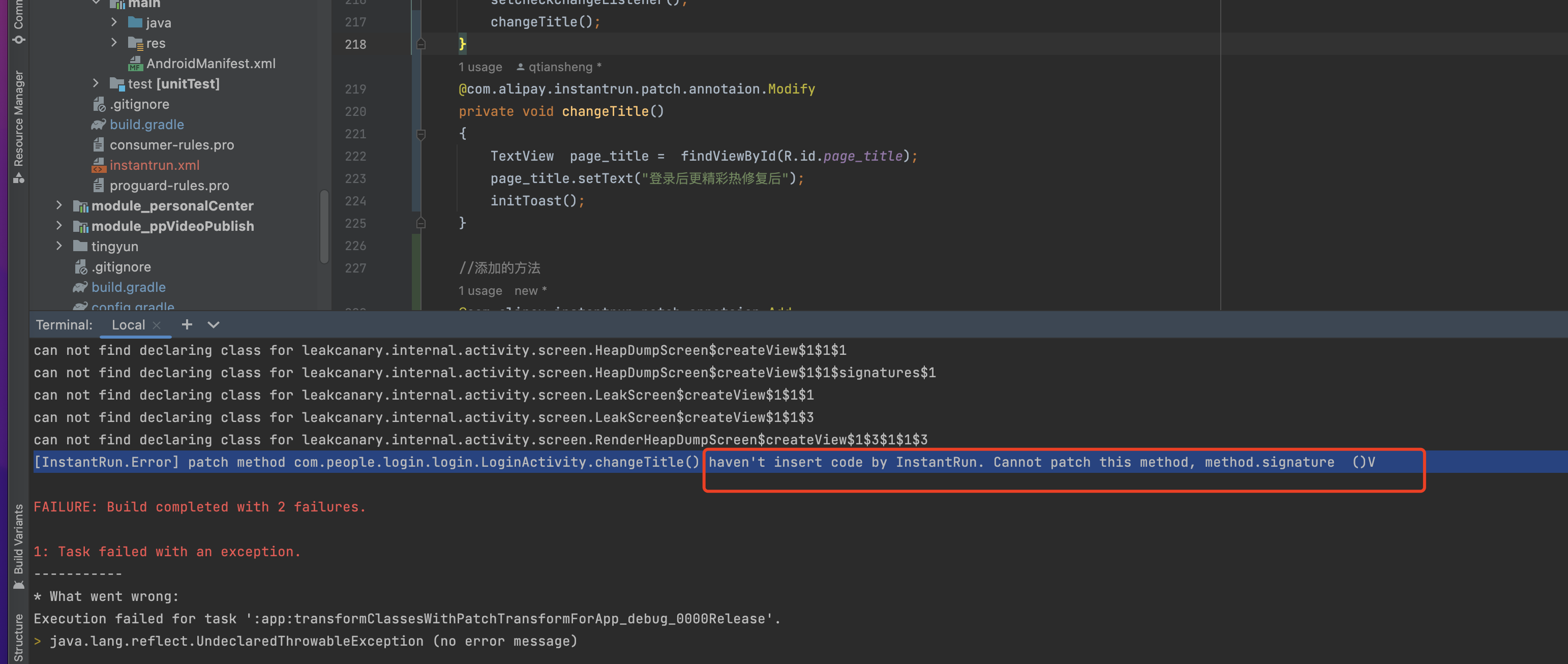Click line number 220 in gutter
Viewport: 1568px width, 664px height.
(355, 111)
